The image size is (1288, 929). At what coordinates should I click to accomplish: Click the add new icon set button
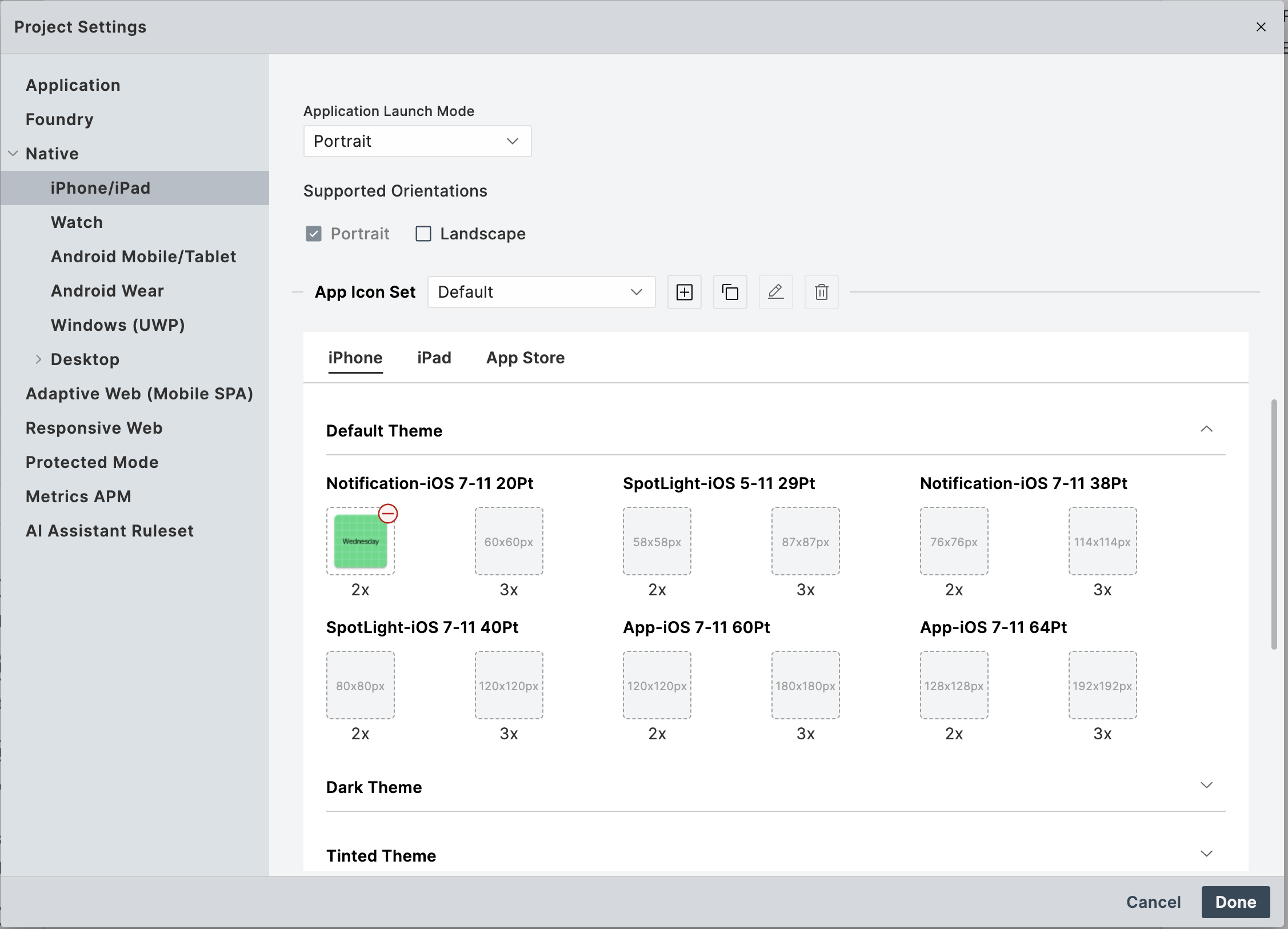(x=684, y=292)
